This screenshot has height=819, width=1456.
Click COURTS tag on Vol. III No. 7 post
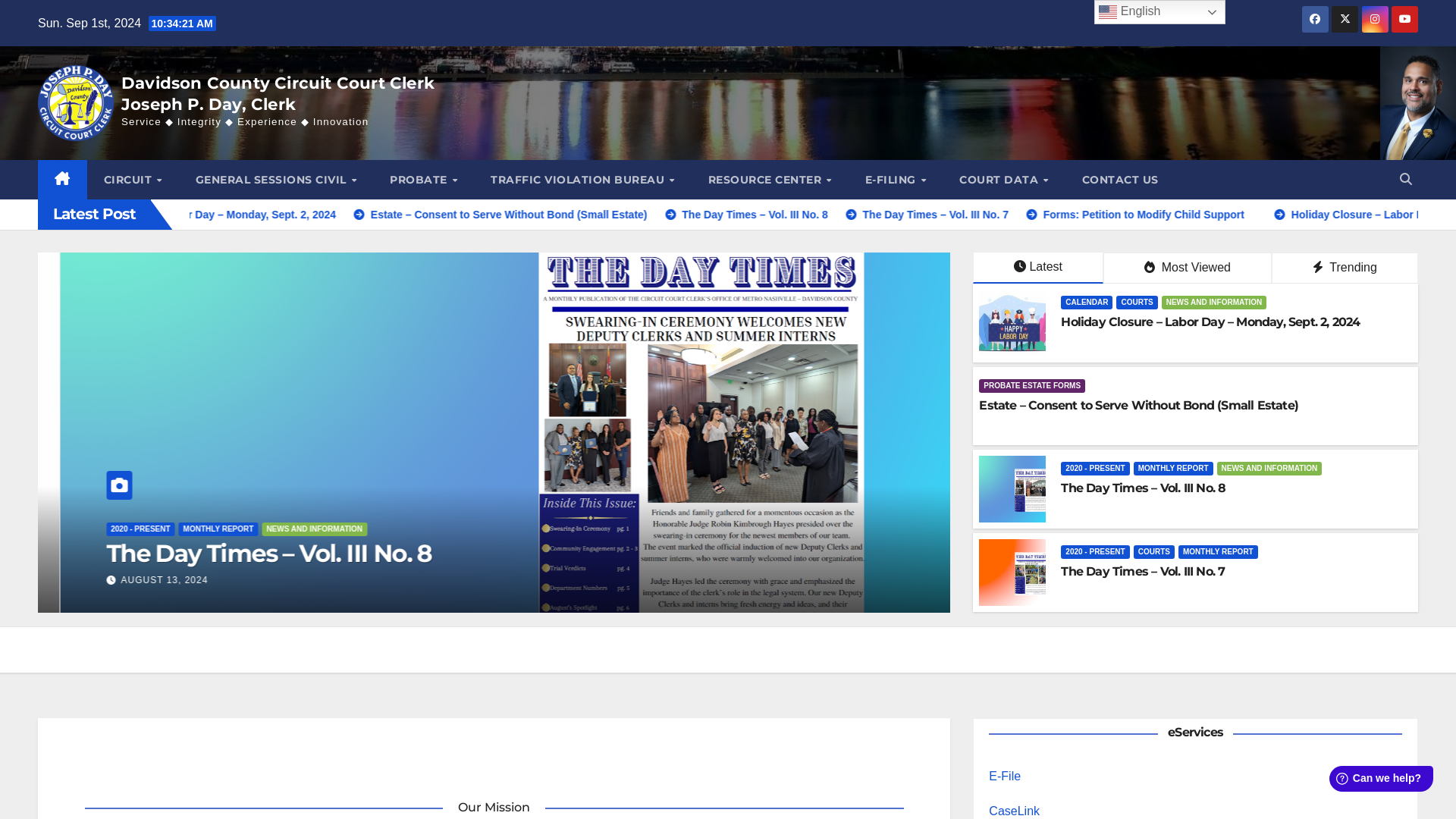point(1154,552)
